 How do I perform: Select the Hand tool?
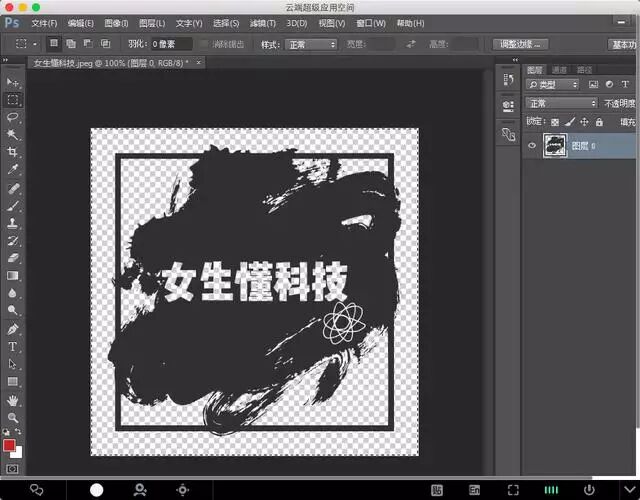(x=12, y=400)
